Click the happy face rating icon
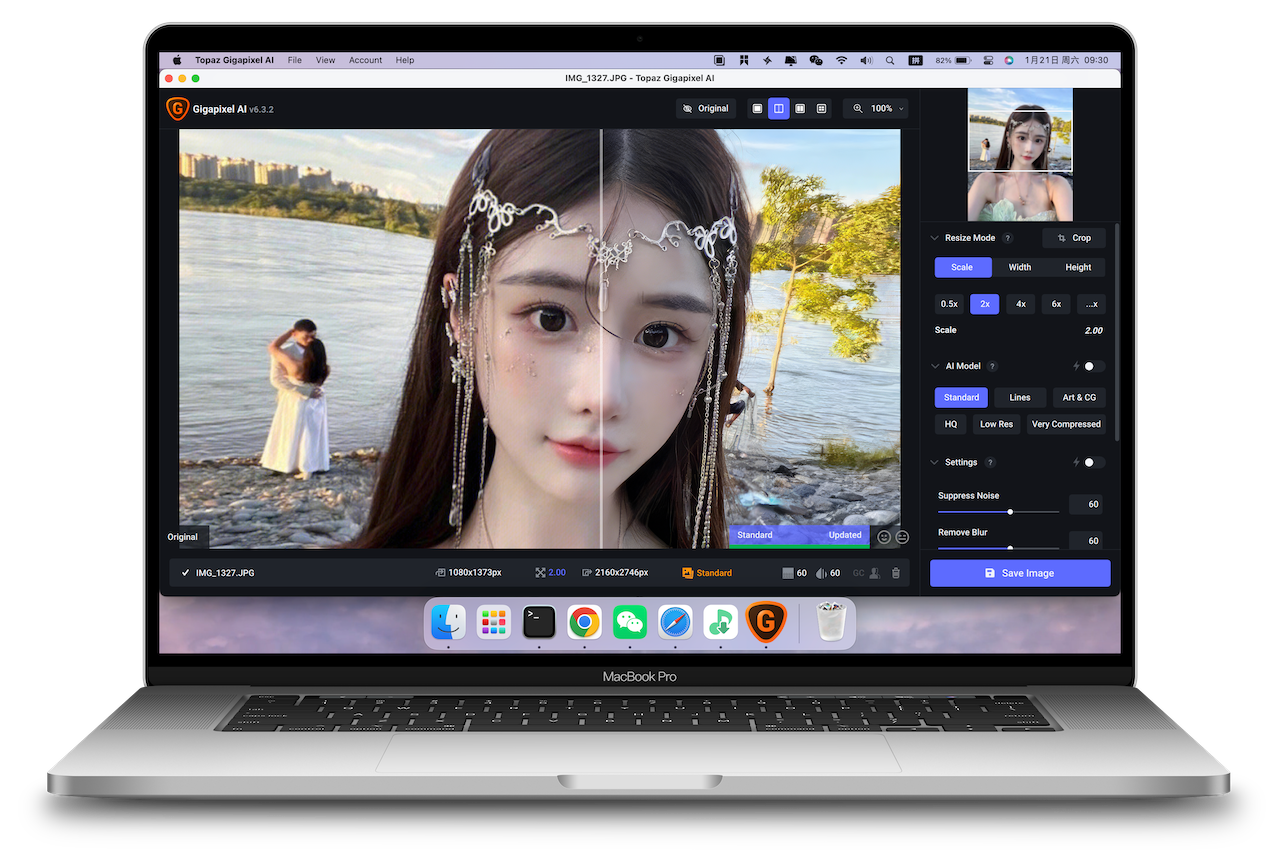1280x858 pixels. [884, 537]
